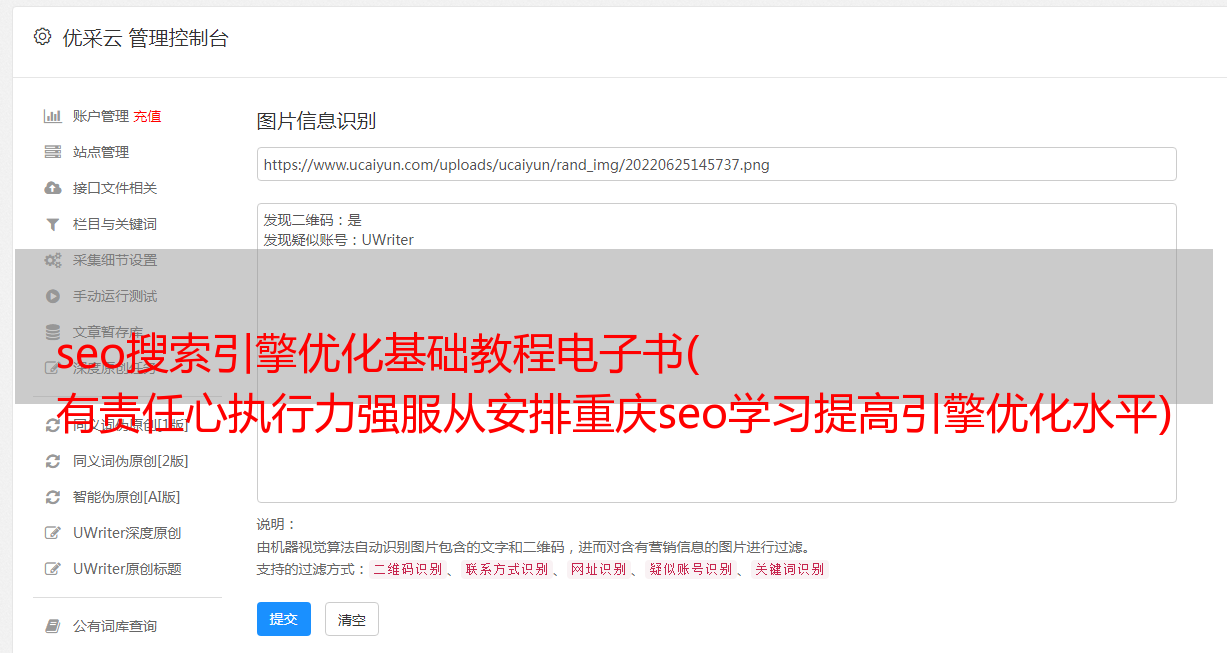The height and width of the screenshot is (653, 1227).
Task: Click the server icon for 站点管理
Action: click(53, 152)
